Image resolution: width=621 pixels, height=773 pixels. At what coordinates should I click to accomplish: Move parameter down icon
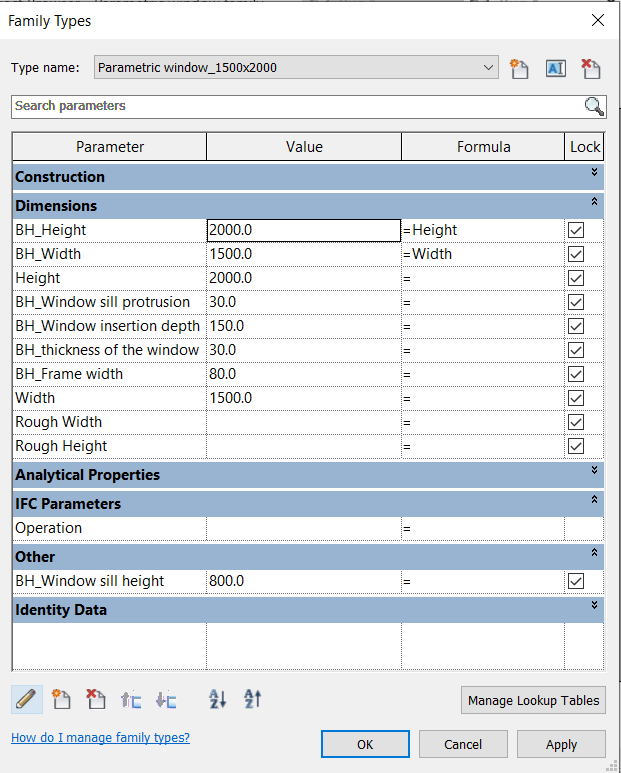point(166,700)
